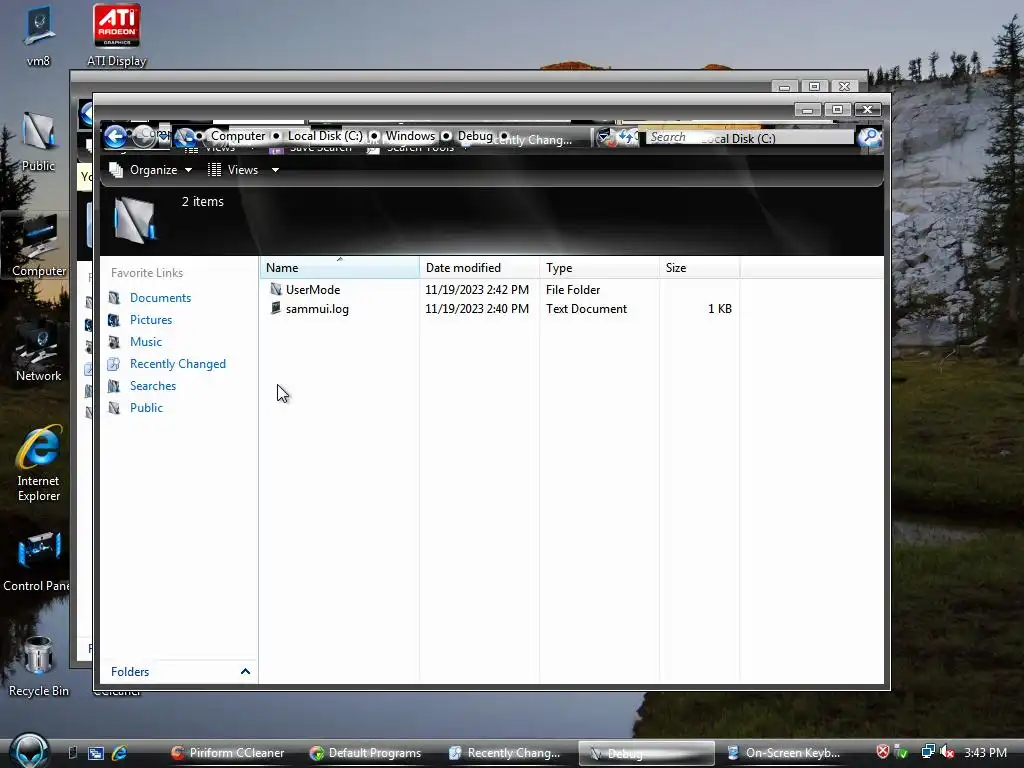Switch to Recently Changed taskbar button
Viewport: 1024px width, 768px height.
505,753
